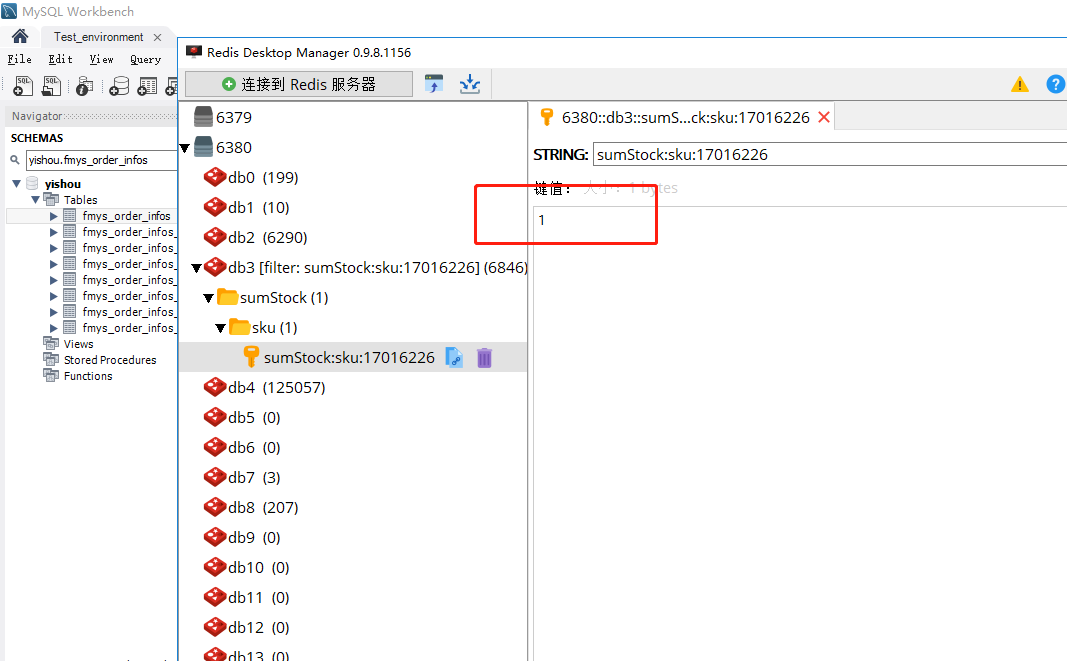The image size is (1067, 661).
Task: Click the sku folder icon
Action: [x=240, y=327]
